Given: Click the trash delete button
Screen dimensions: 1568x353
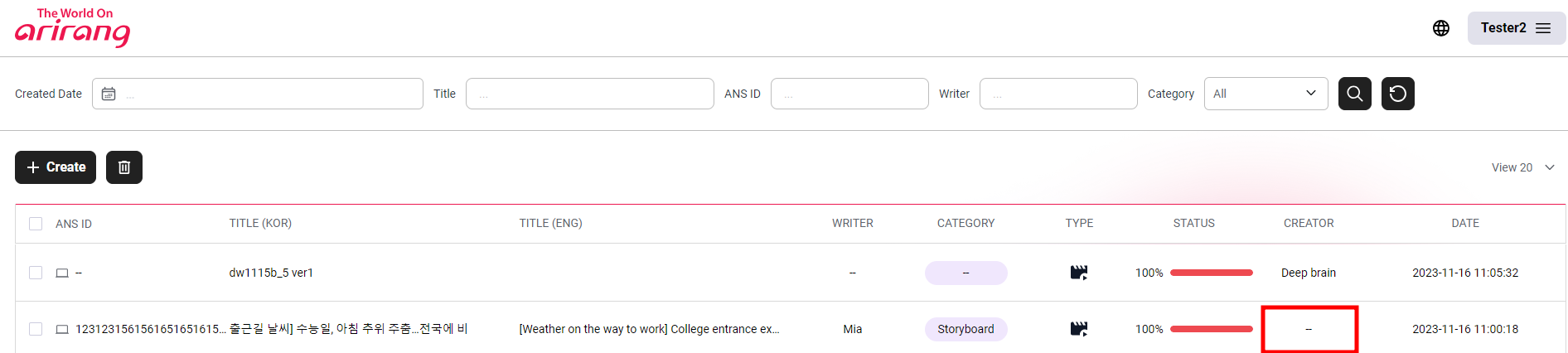Looking at the screenshot, I should (124, 167).
